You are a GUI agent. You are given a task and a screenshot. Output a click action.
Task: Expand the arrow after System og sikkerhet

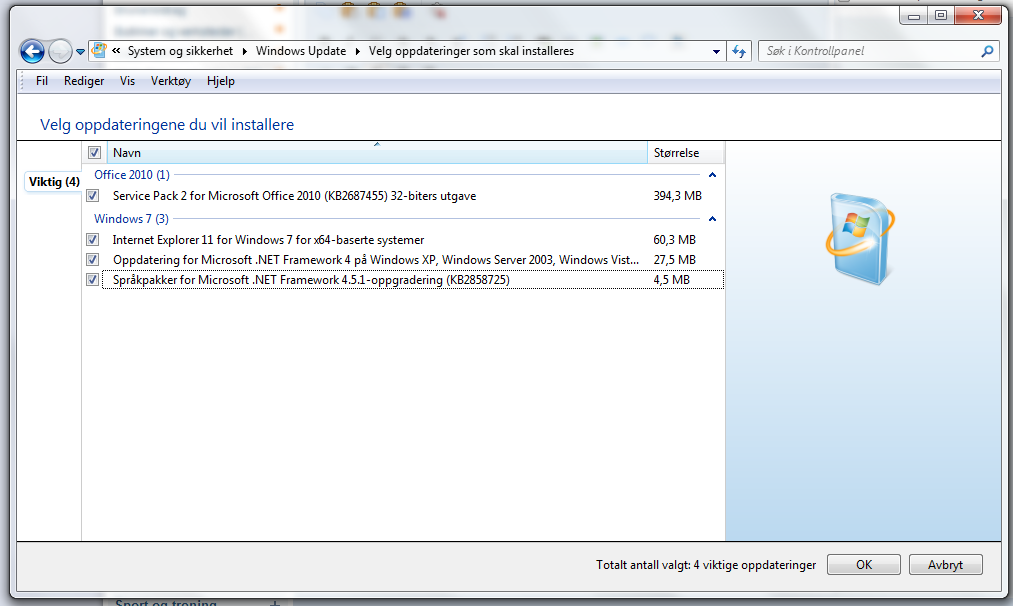(x=245, y=51)
